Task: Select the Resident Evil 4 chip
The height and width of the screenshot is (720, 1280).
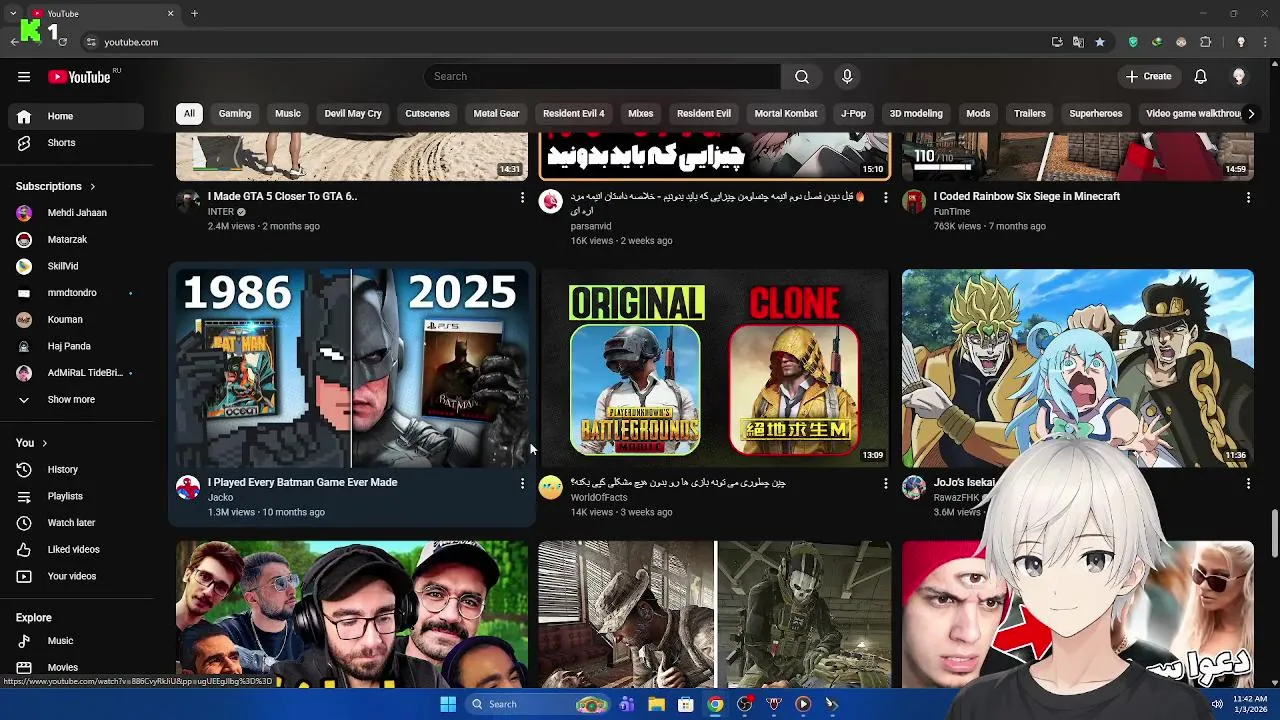Action: [x=574, y=114]
